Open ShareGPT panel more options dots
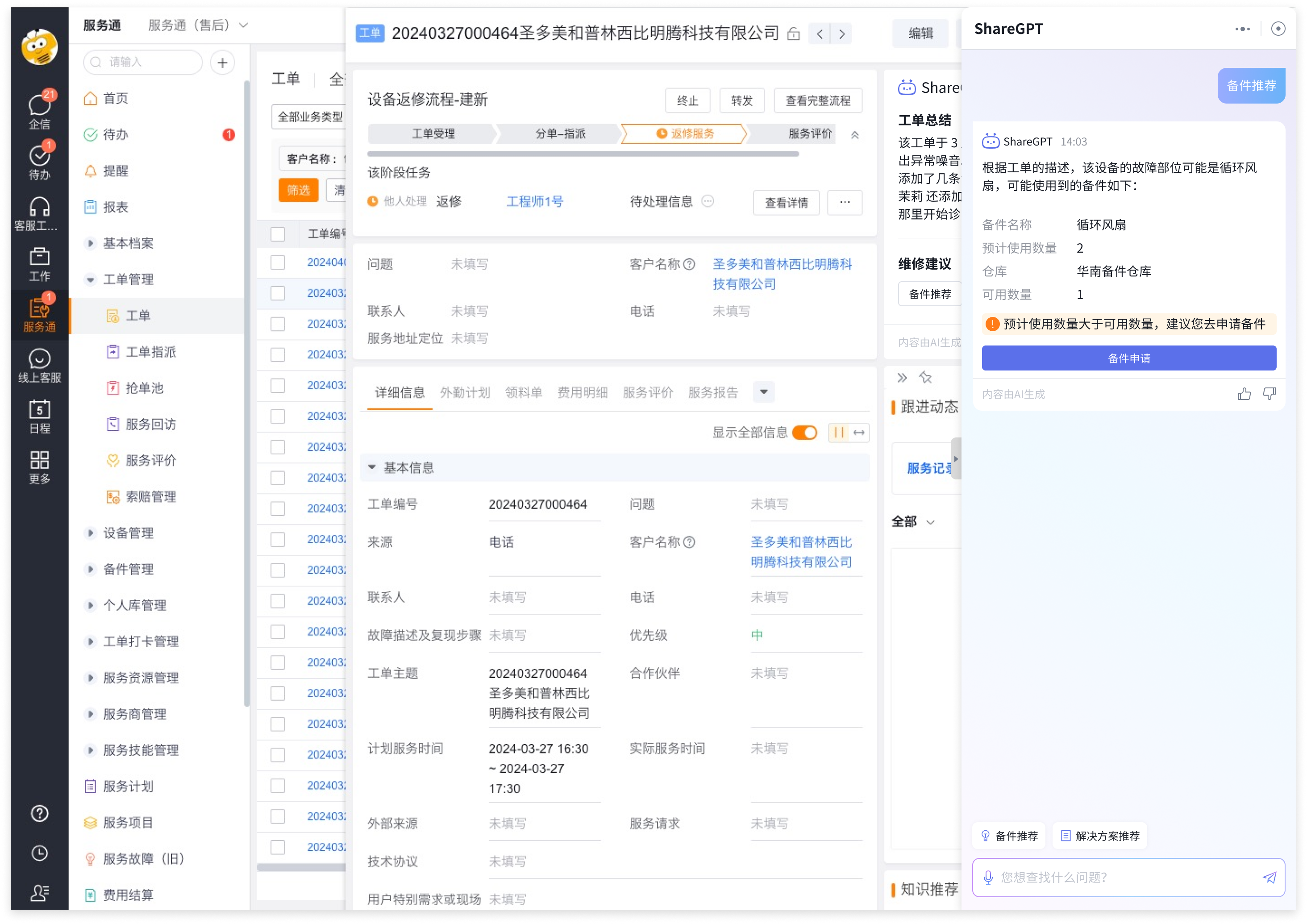The image size is (1307, 924). click(1242, 29)
